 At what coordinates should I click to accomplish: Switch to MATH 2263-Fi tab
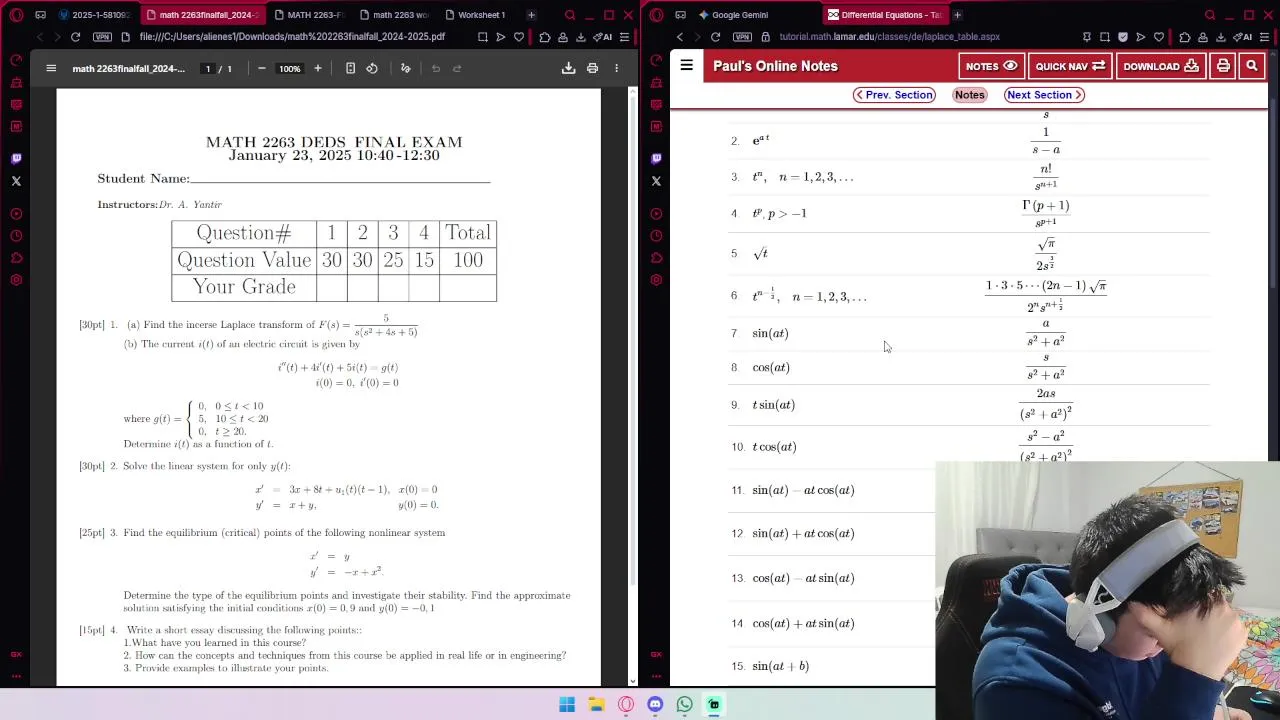[308, 15]
